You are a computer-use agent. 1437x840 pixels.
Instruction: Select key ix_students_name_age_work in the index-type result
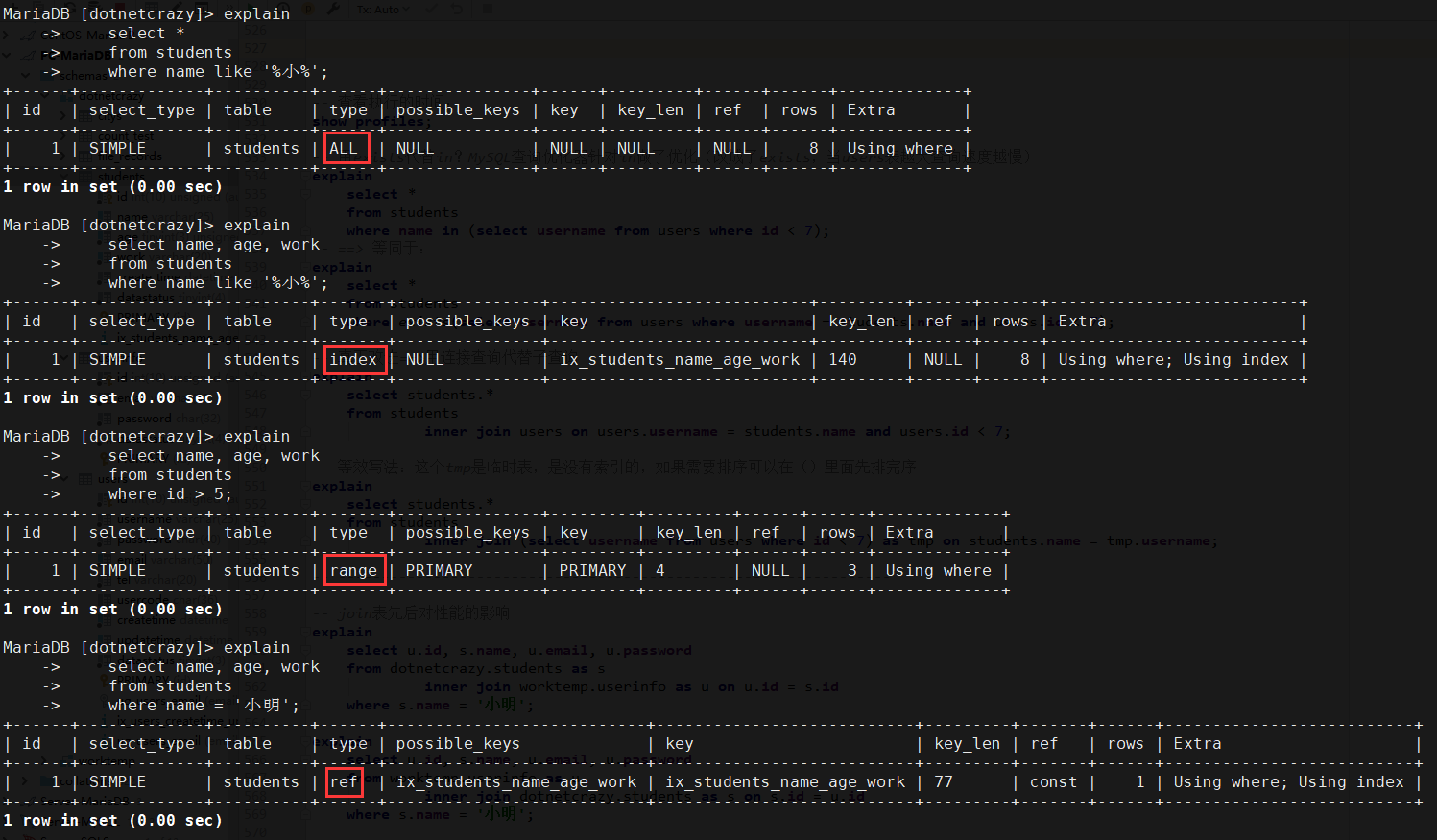680,360
